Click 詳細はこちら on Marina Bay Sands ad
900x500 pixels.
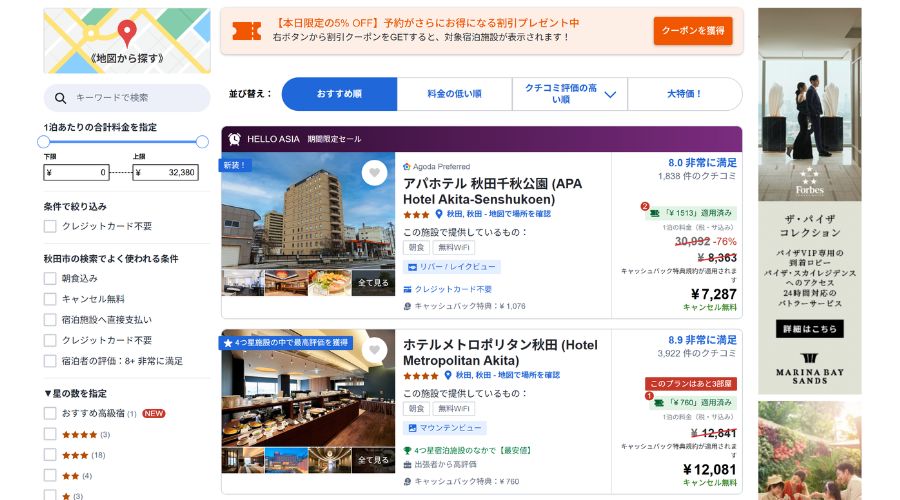810,329
